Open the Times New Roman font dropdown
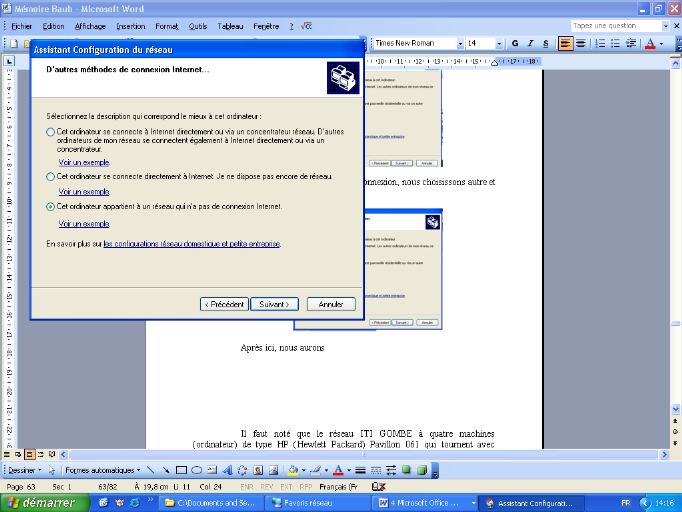This screenshot has width=682, height=512. pyautogui.click(x=460, y=44)
